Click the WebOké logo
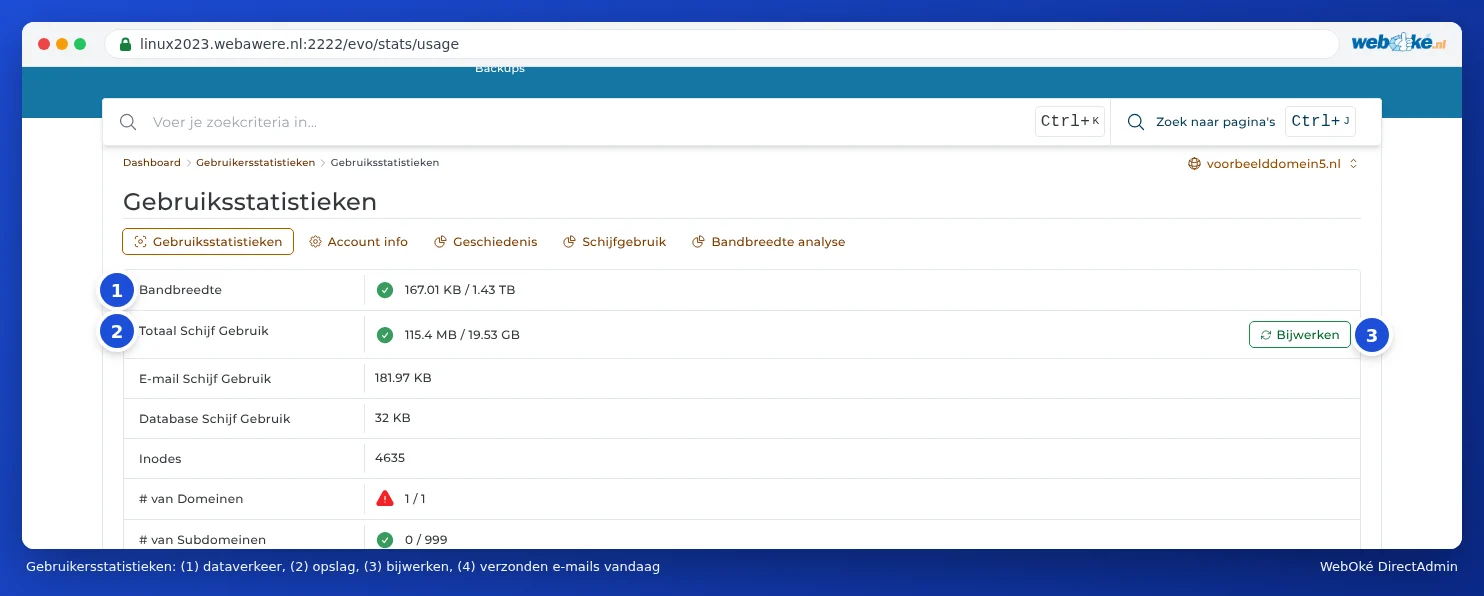 point(1398,43)
